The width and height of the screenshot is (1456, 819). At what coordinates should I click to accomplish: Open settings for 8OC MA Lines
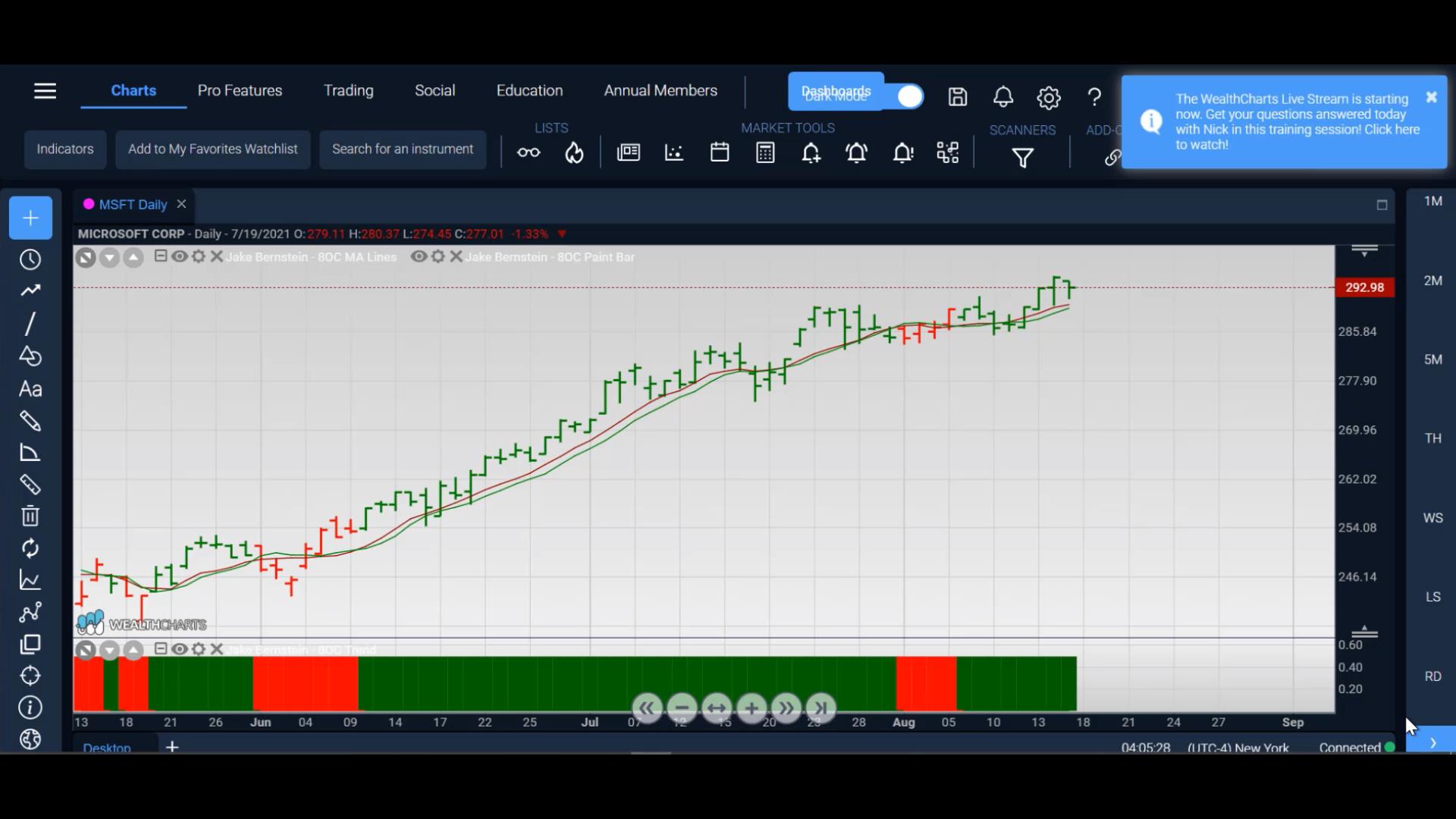(199, 256)
